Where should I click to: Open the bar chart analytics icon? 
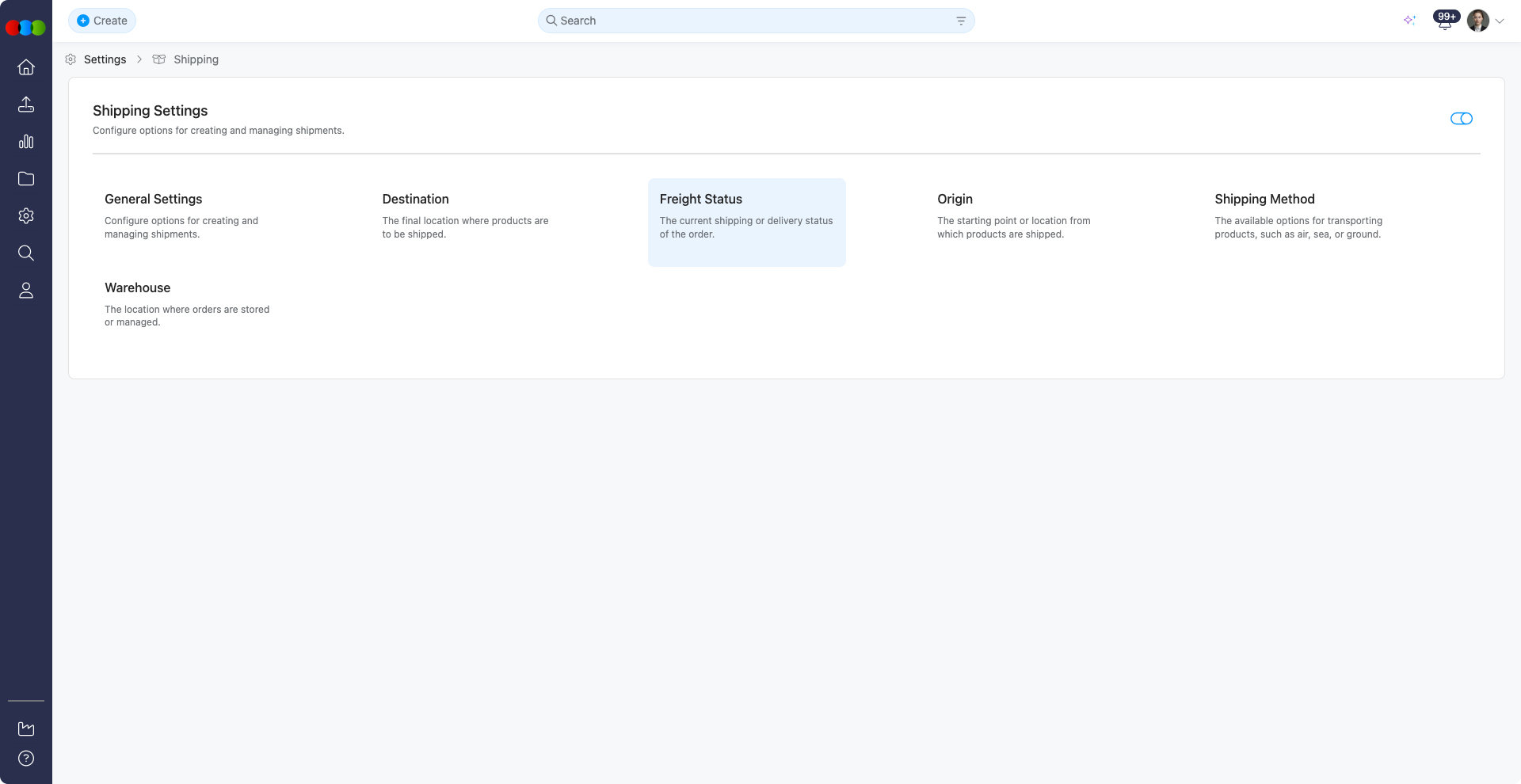point(26,142)
